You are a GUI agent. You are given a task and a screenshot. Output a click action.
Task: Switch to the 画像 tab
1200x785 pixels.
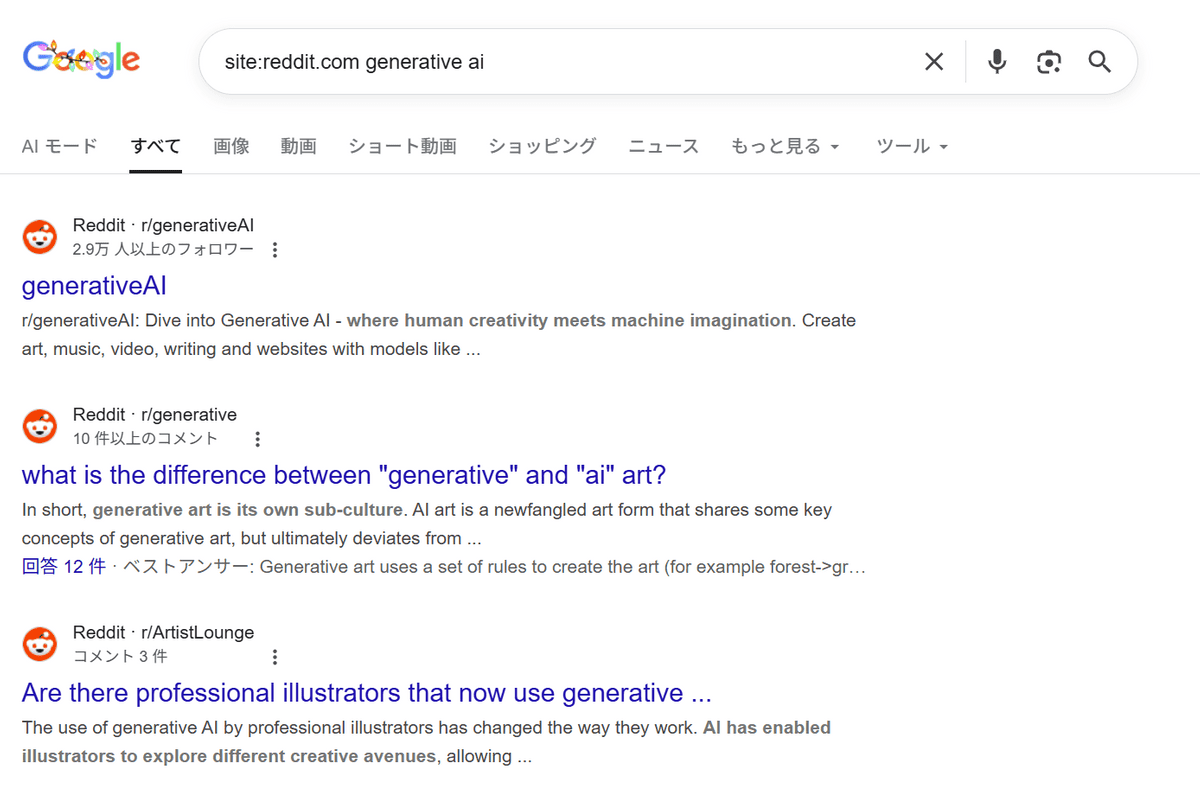231,146
